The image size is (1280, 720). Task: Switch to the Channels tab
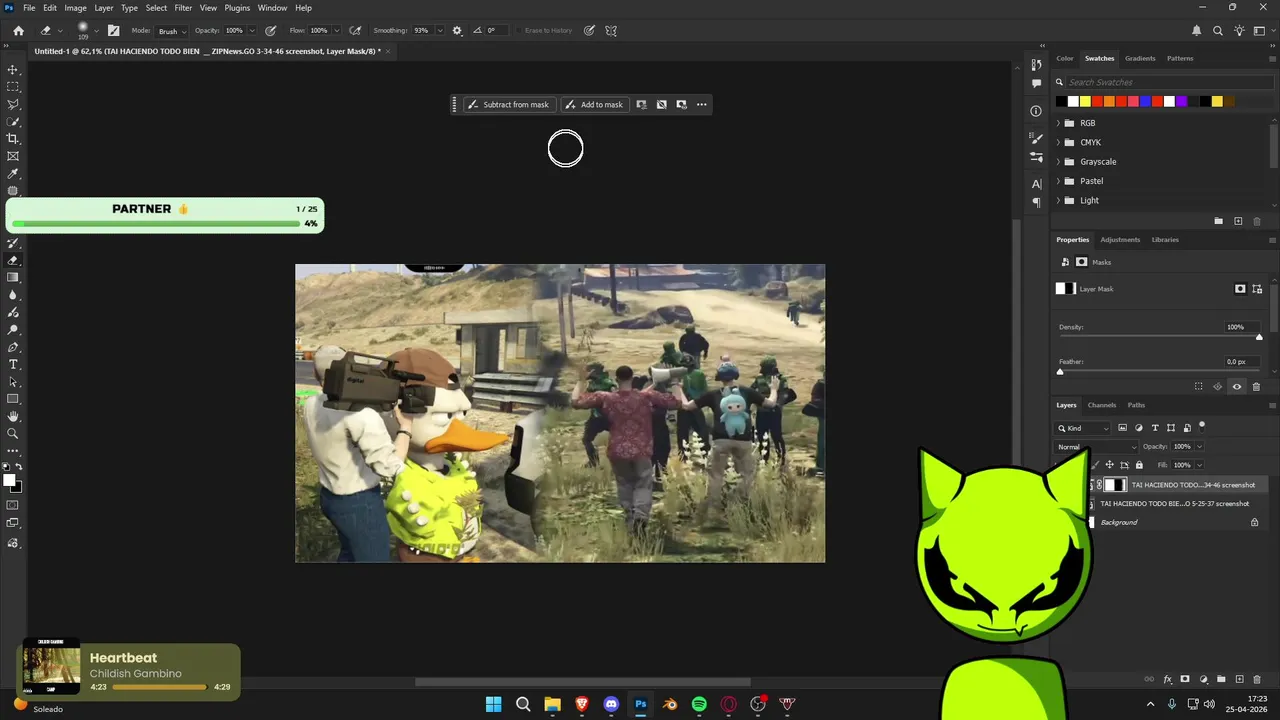point(1102,405)
